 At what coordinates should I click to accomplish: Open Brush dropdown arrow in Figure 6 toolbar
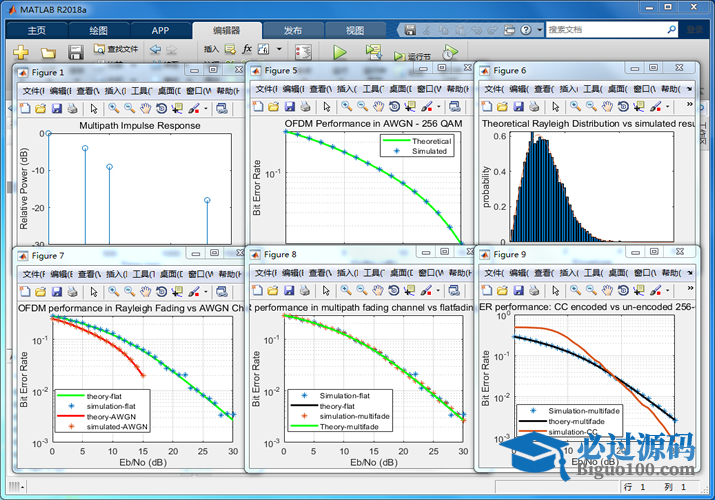point(668,107)
